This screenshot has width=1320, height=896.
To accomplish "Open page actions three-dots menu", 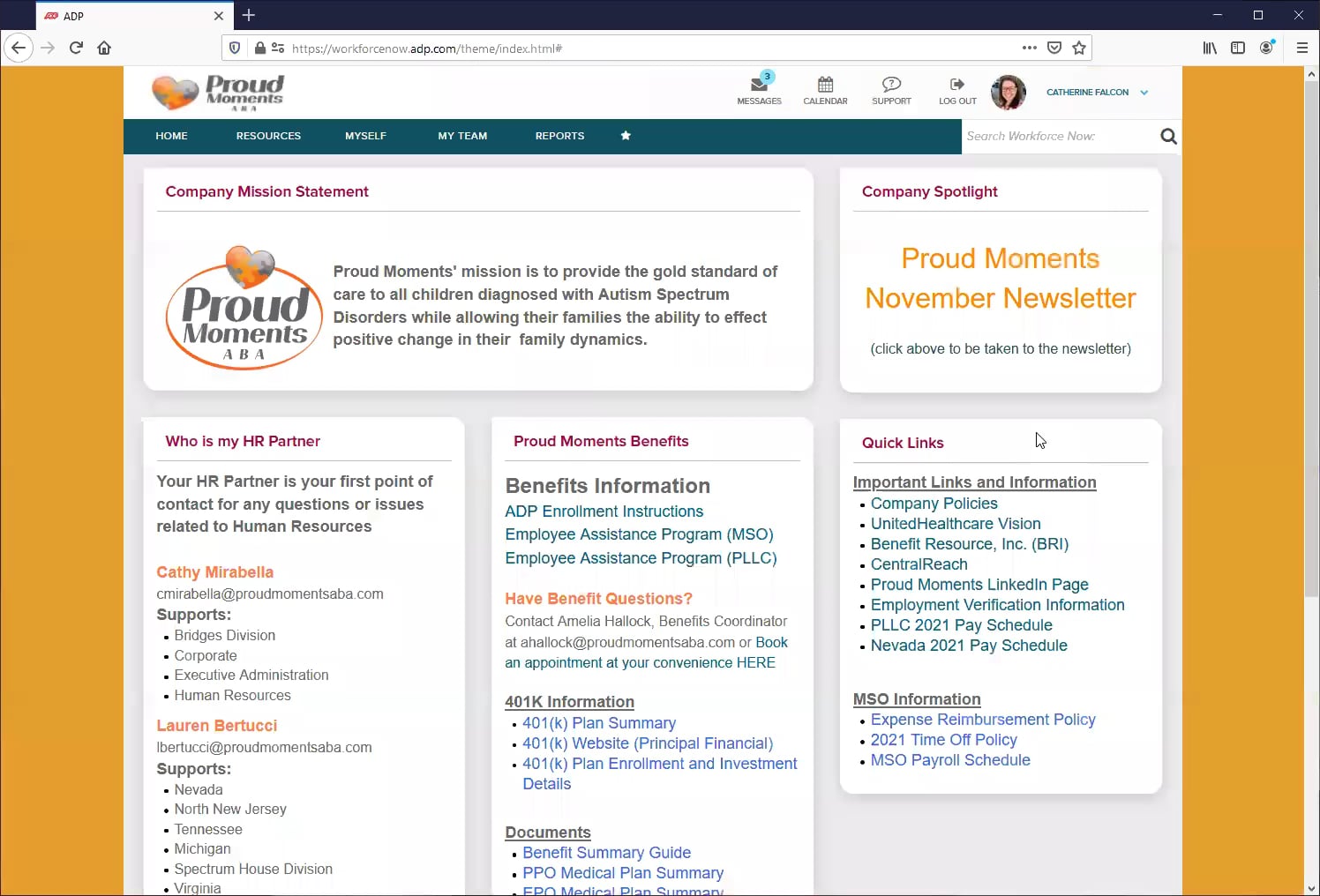I will pyautogui.click(x=1029, y=48).
